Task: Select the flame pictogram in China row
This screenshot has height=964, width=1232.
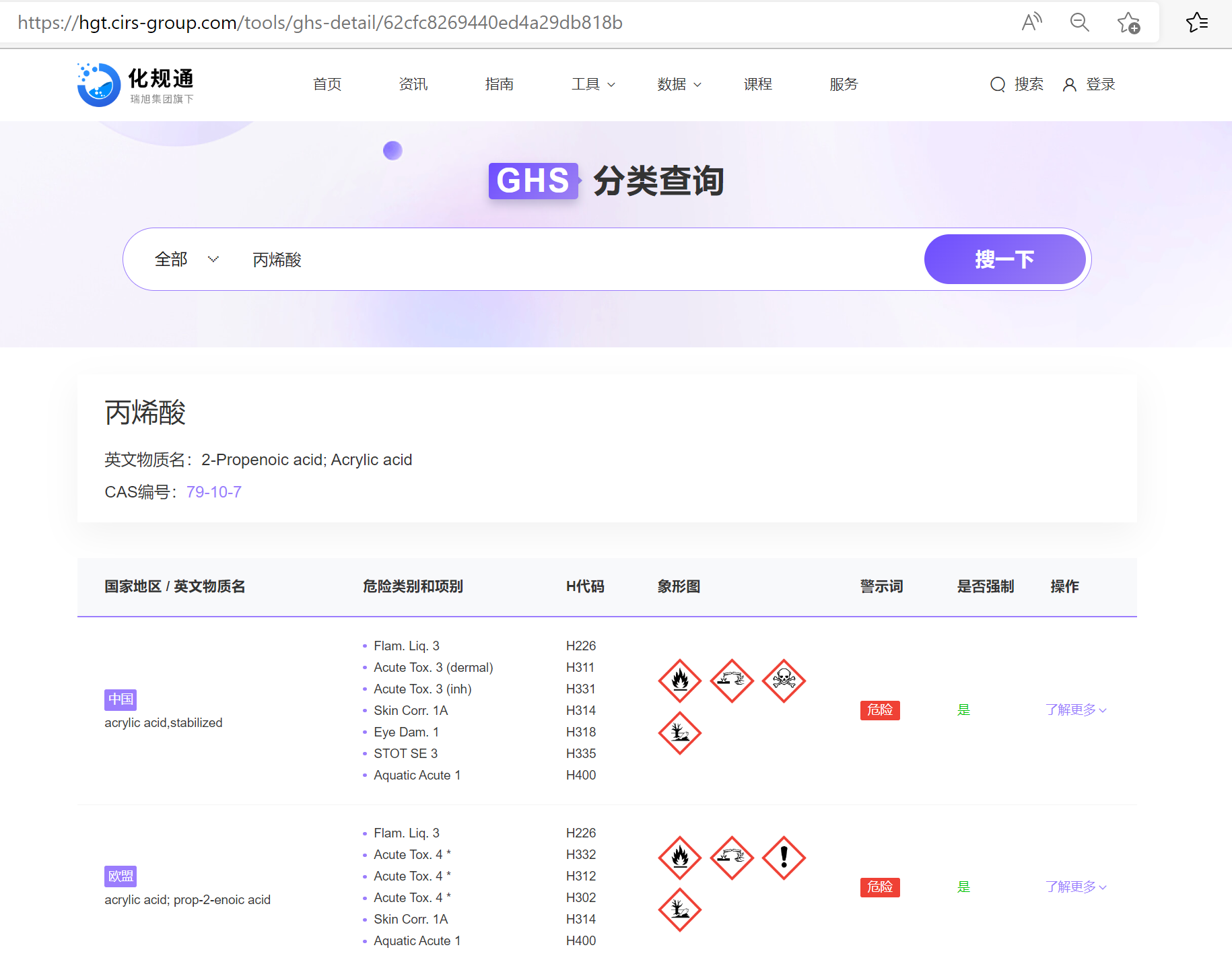Action: (x=679, y=681)
